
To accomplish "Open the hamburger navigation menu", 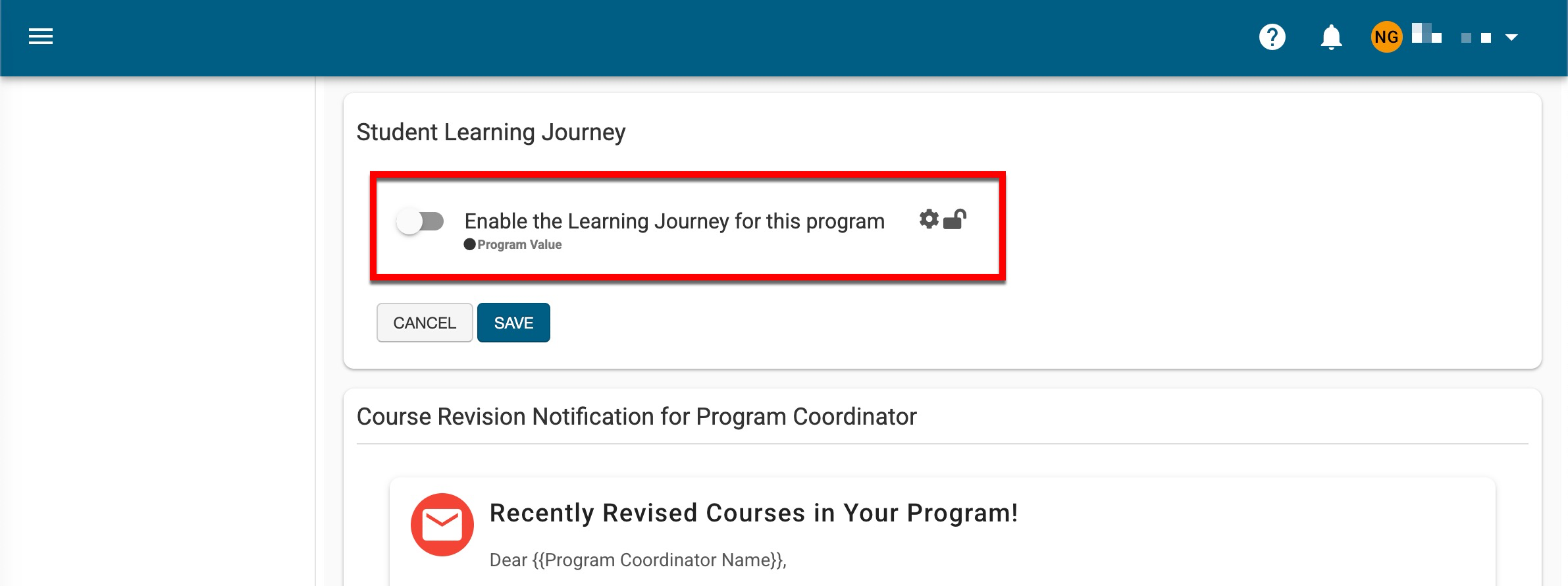I will (x=41, y=37).
